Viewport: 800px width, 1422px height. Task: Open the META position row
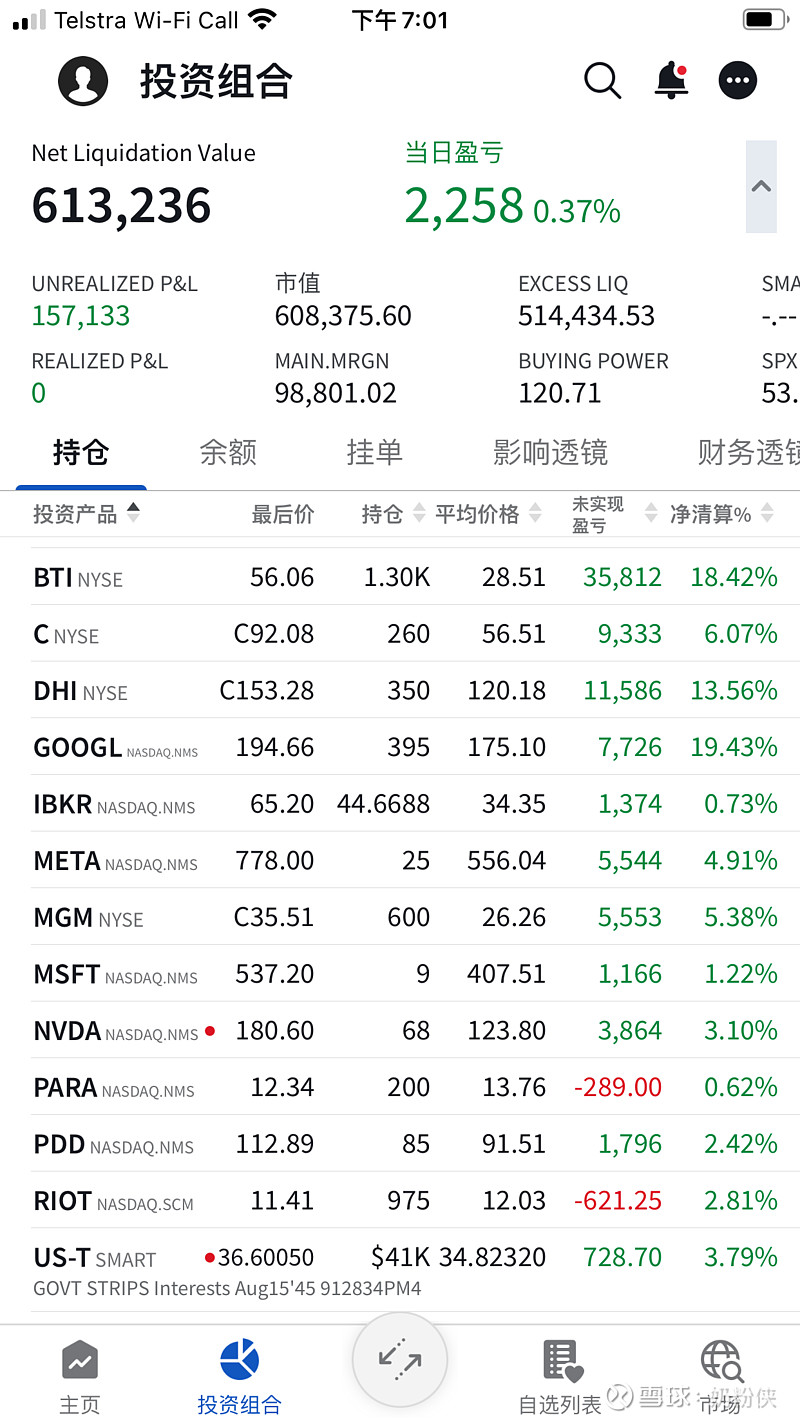pos(400,860)
